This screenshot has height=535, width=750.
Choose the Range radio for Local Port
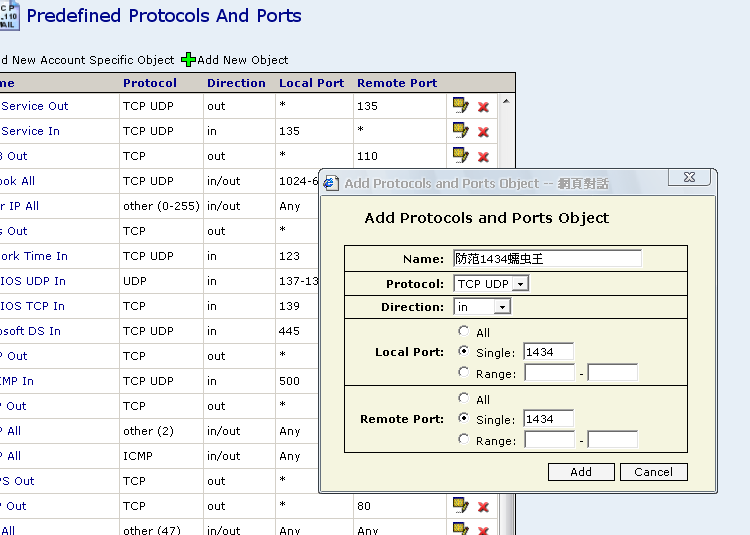463,372
